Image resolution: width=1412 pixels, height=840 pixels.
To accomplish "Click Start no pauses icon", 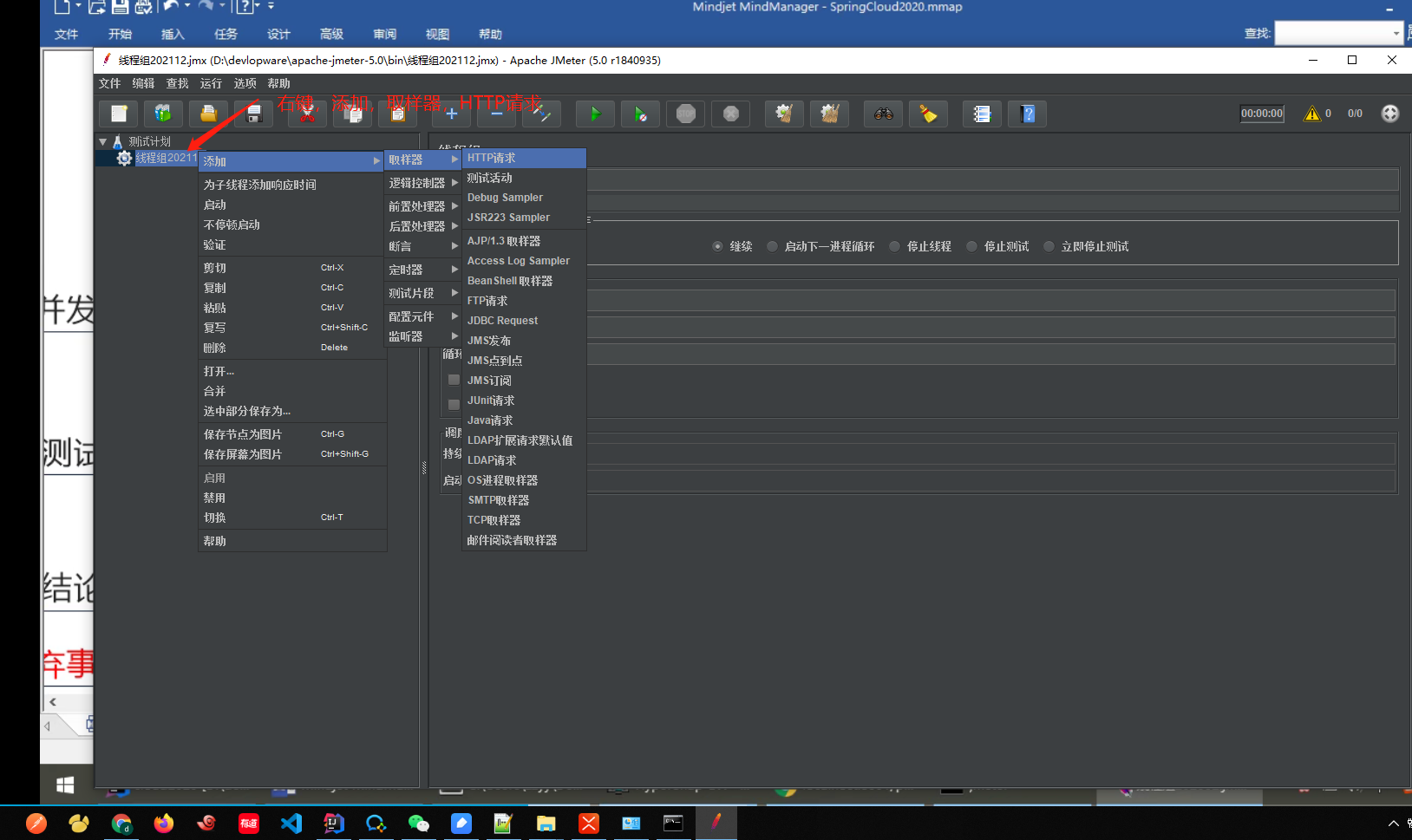I will pos(640,114).
